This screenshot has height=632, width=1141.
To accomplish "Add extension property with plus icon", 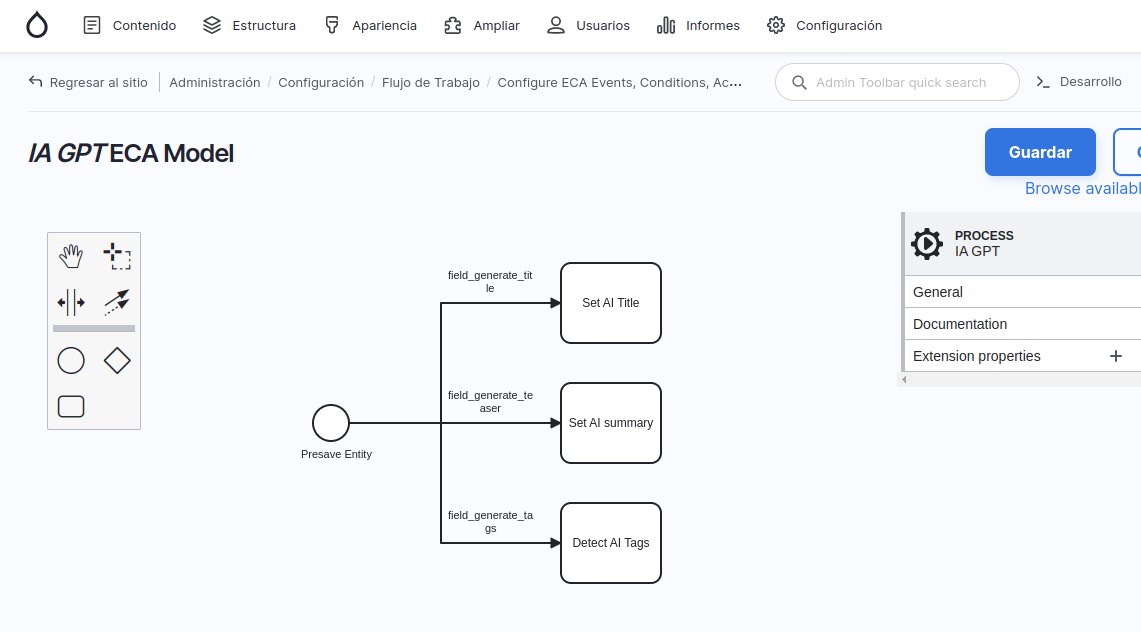I will [1116, 356].
